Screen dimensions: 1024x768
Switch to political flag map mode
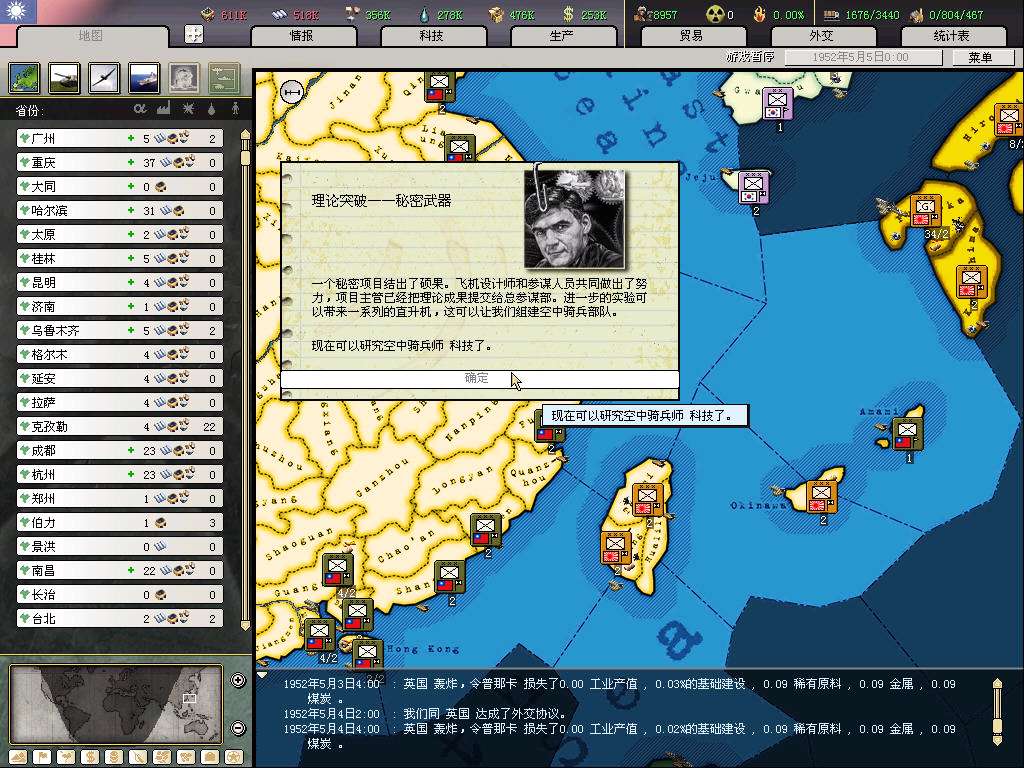[x=42, y=756]
